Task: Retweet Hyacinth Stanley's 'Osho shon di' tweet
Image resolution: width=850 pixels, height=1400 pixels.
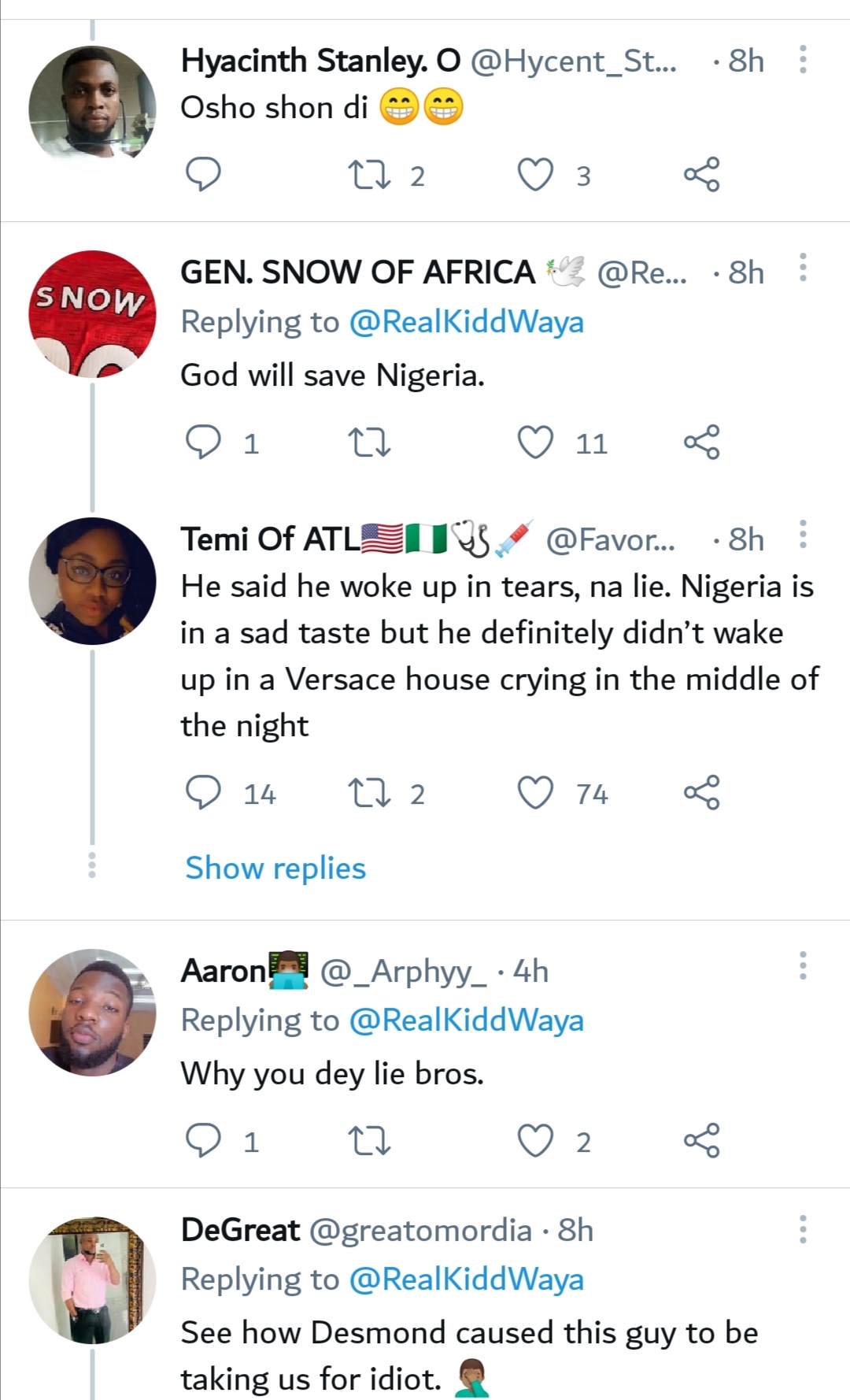Action: pyautogui.click(x=369, y=175)
